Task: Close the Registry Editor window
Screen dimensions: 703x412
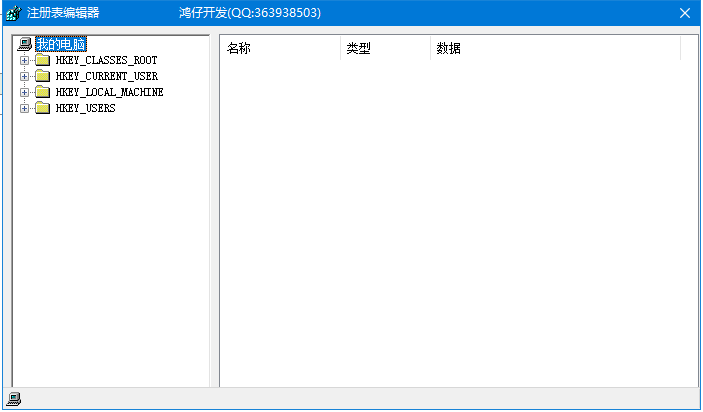Action: click(x=684, y=14)
